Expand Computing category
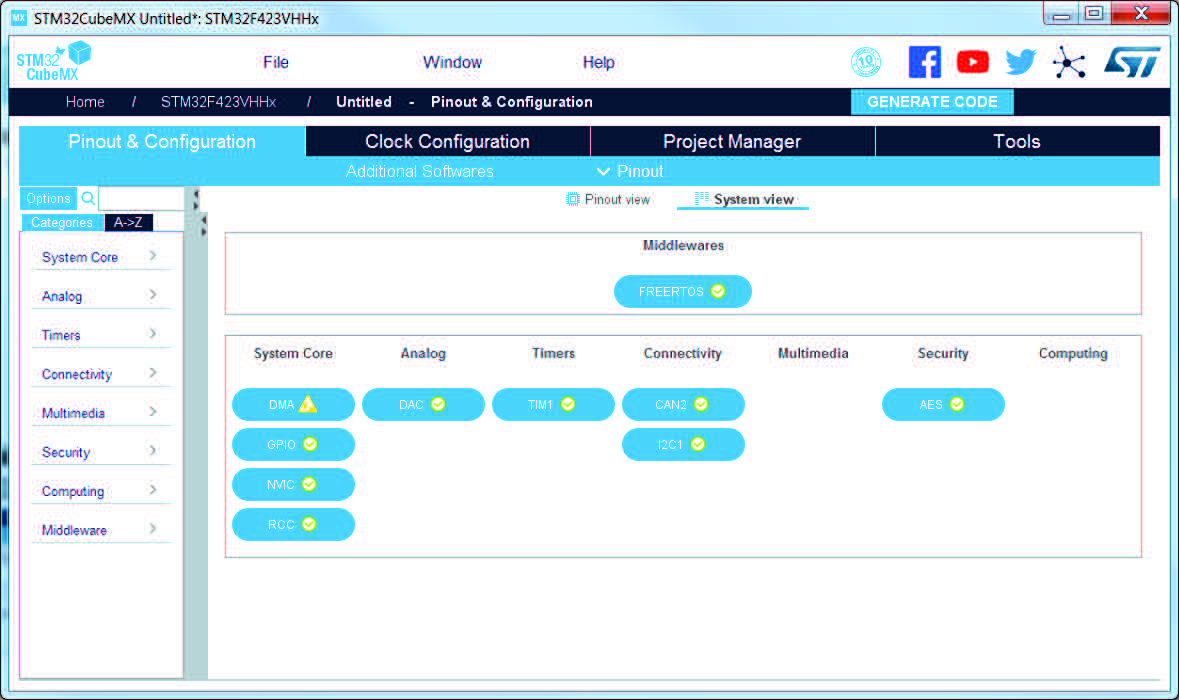This screenshot has width=1179, height=700. click(x=100, y=491)
